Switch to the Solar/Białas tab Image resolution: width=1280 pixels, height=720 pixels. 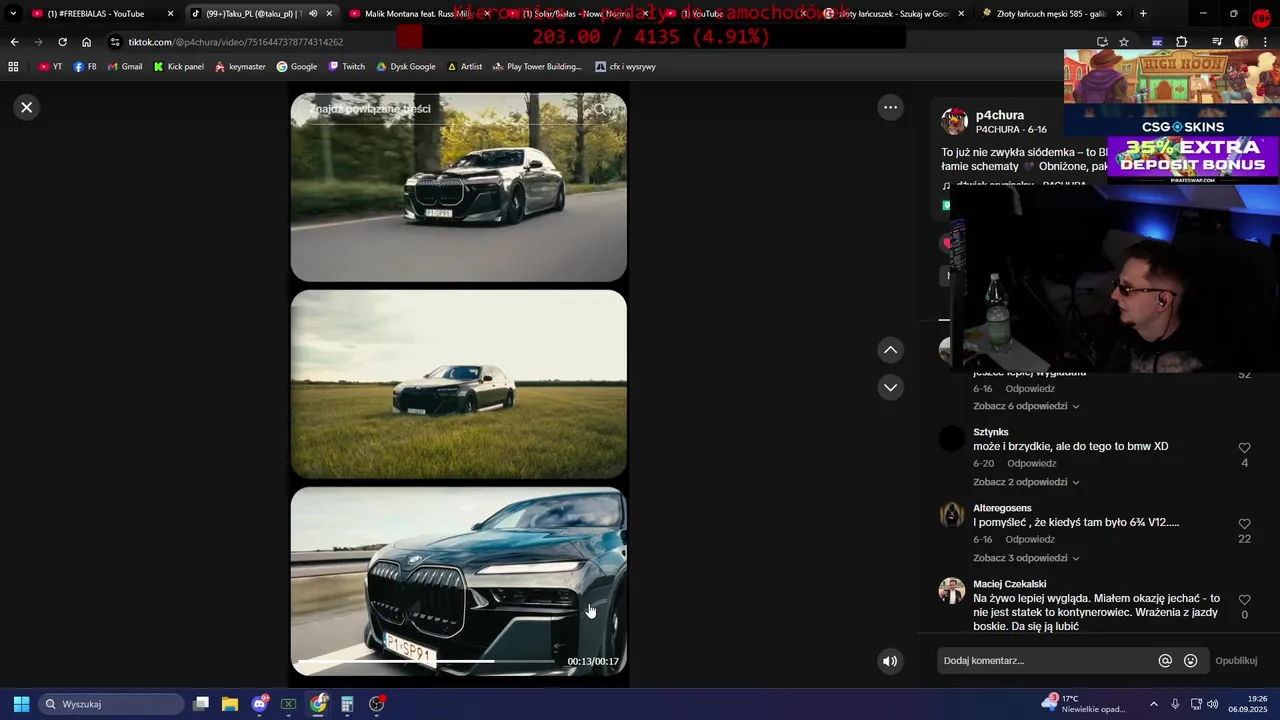pos(576,14)
